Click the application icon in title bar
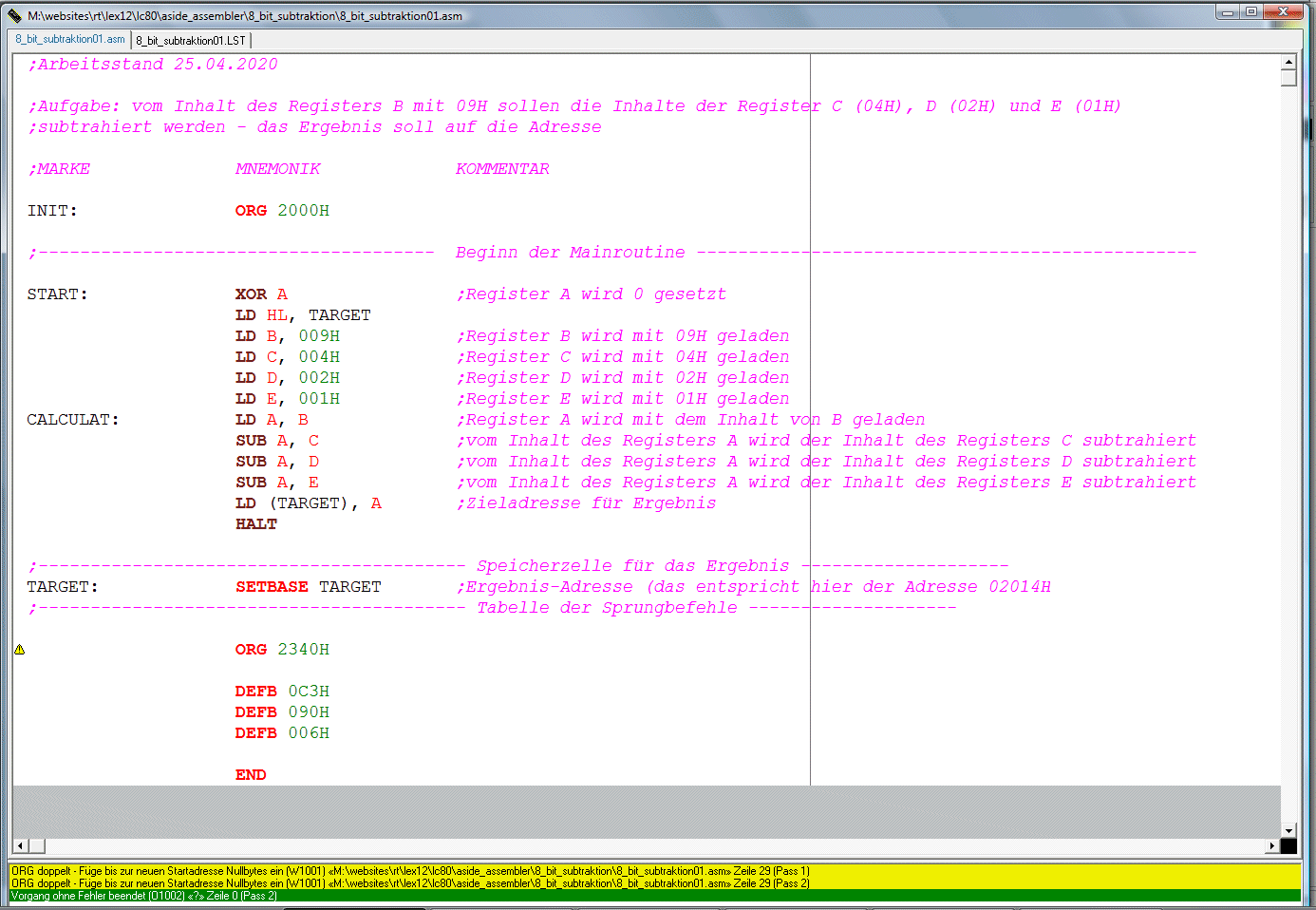 point(14,15)
